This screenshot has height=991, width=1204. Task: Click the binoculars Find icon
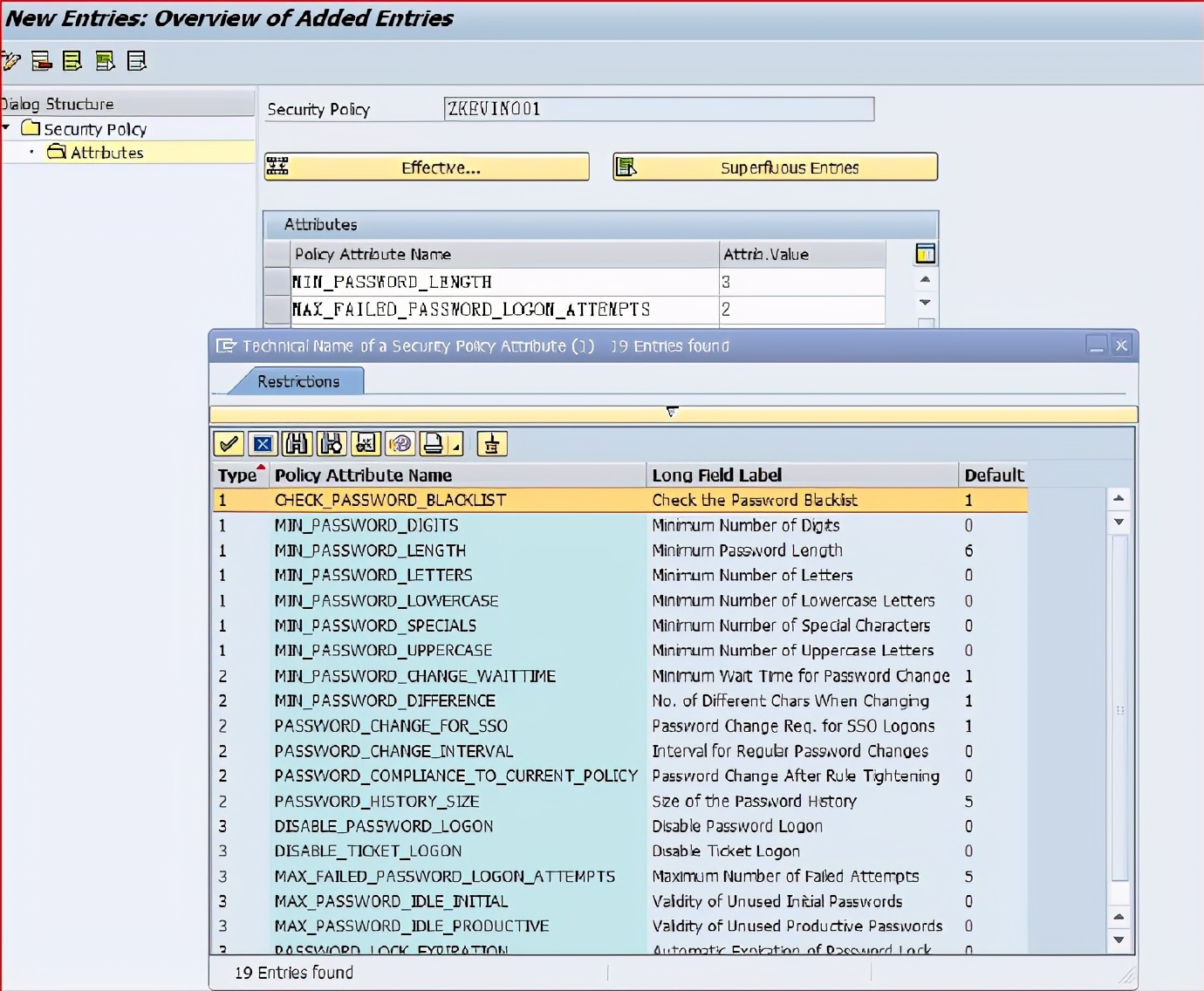297,444
